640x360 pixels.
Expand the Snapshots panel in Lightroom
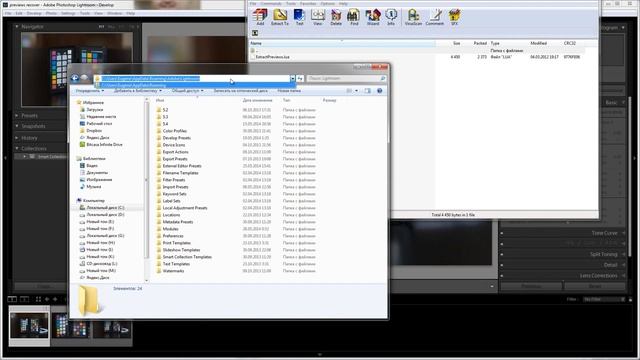(x=17, y=126)
